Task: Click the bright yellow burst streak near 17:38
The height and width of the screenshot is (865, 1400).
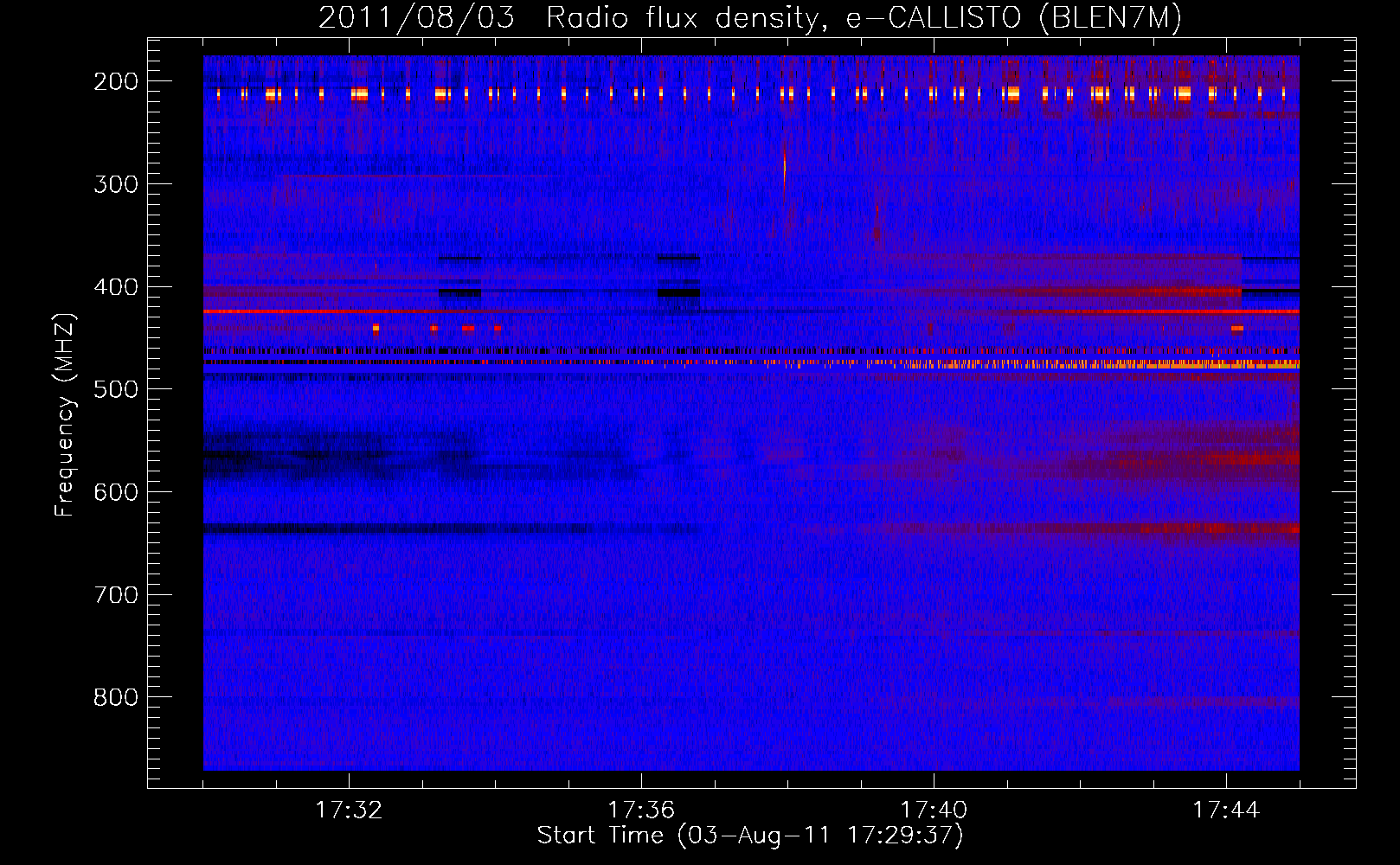Action: (x=785, y=170)
